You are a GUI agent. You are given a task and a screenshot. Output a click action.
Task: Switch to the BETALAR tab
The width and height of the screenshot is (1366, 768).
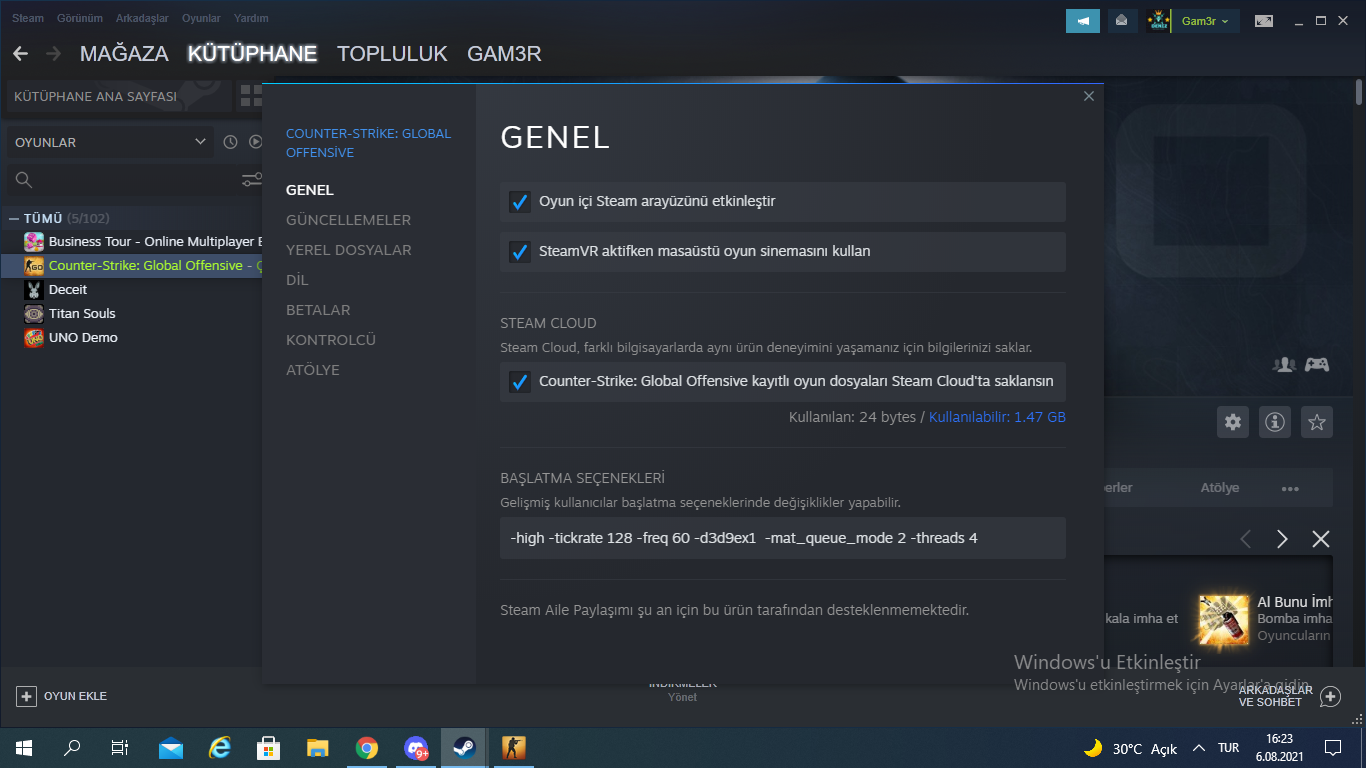click(318, 310)
